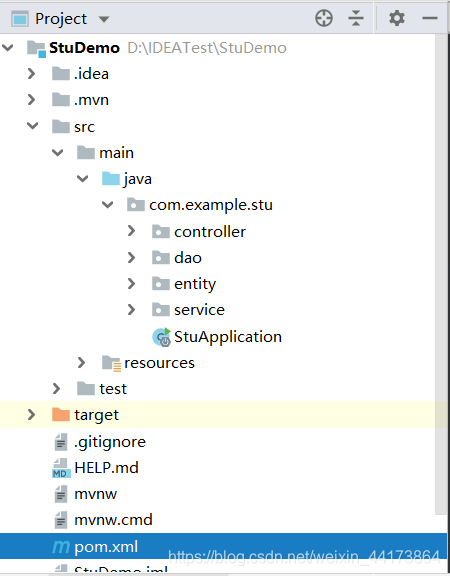Image resolution: width=450 pixels, height=576 pixels.
Task: Select the .mvn folder label
Action: click(x=91, y=100)
